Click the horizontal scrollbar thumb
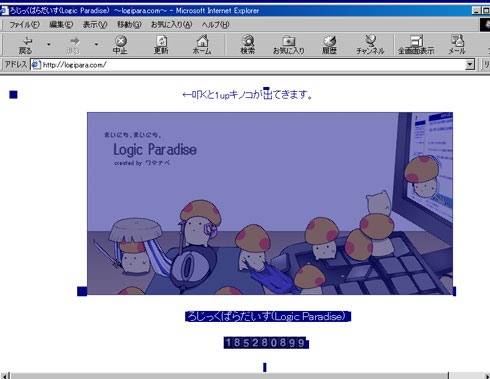Viewport: 490px width, 379px height. point(230,376)
